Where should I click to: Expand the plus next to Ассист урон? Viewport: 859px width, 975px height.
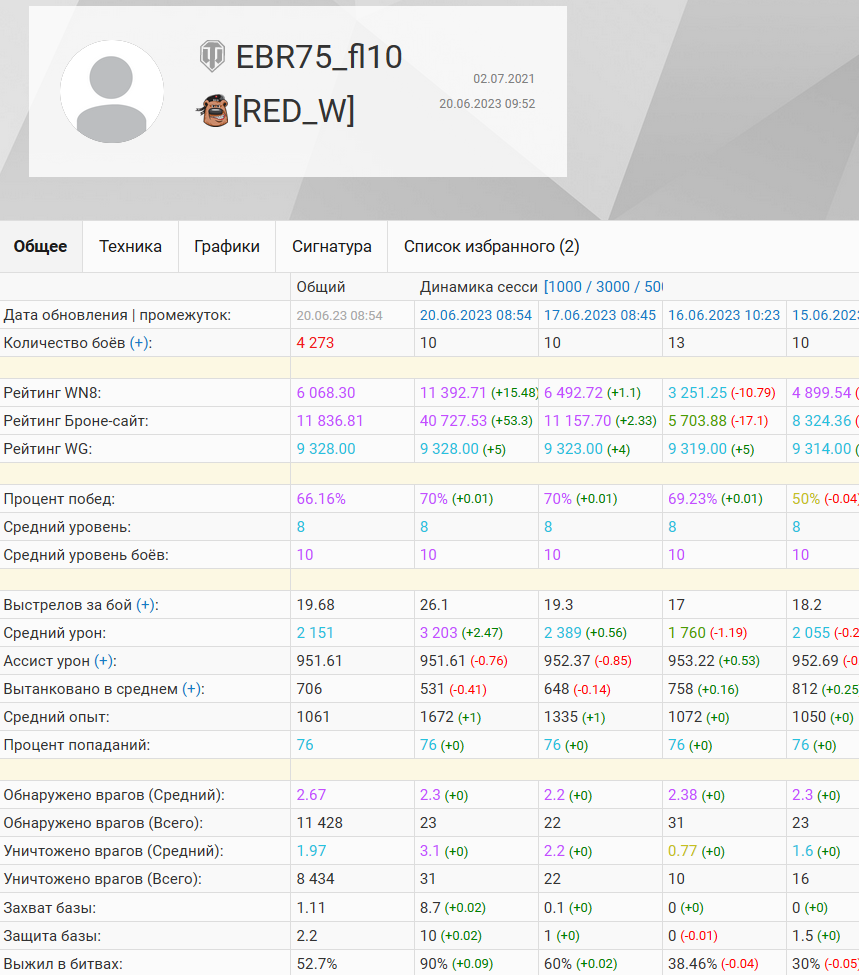tap(105, 661)
